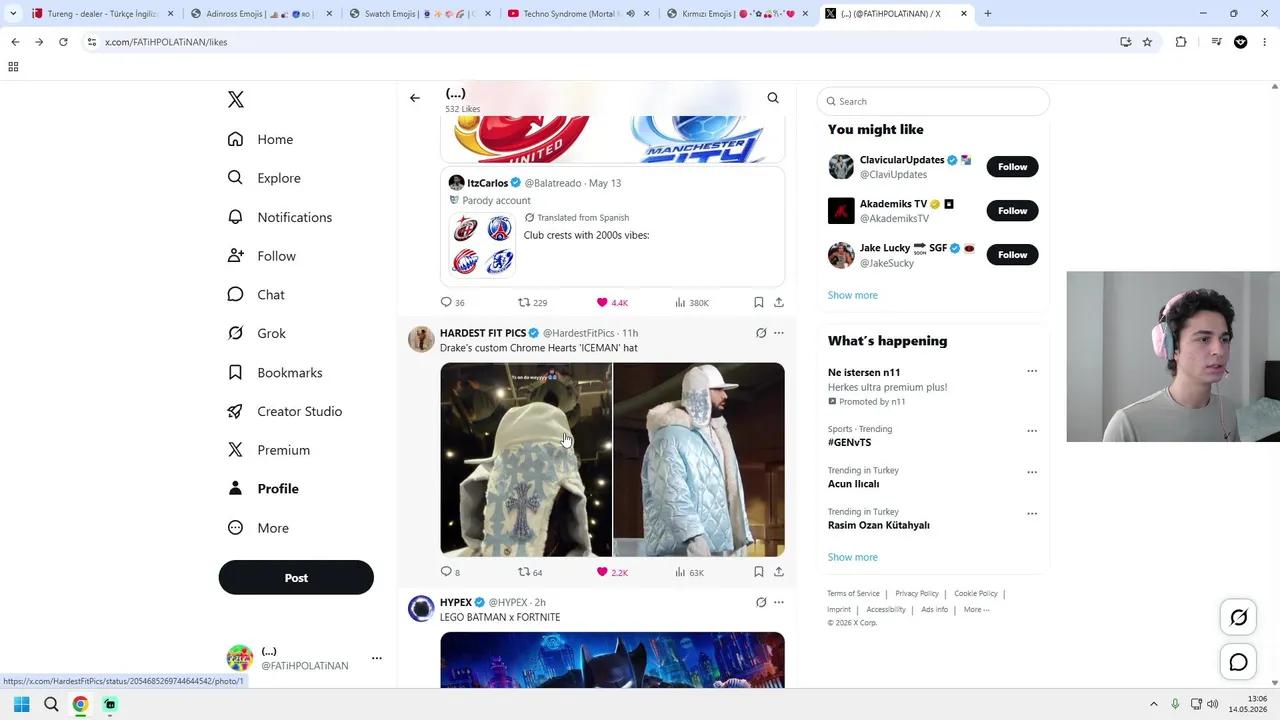The image size is (1280, 720).
Task: Unlike the post with 2.2K likes
Action: pyautogui.click(x=602, y=572)
